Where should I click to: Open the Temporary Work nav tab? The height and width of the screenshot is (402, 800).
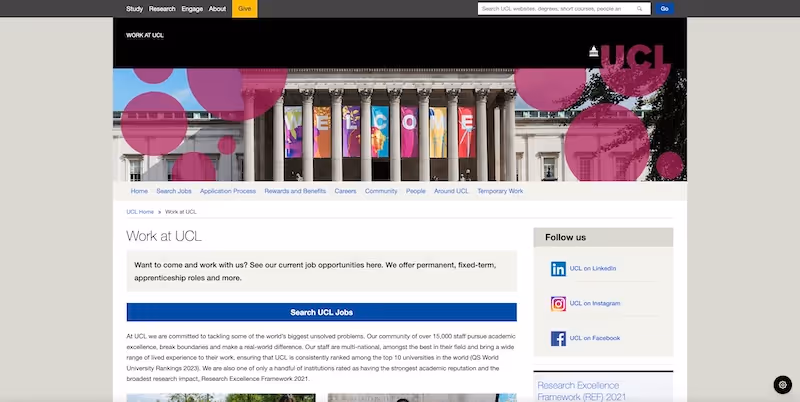501,191
